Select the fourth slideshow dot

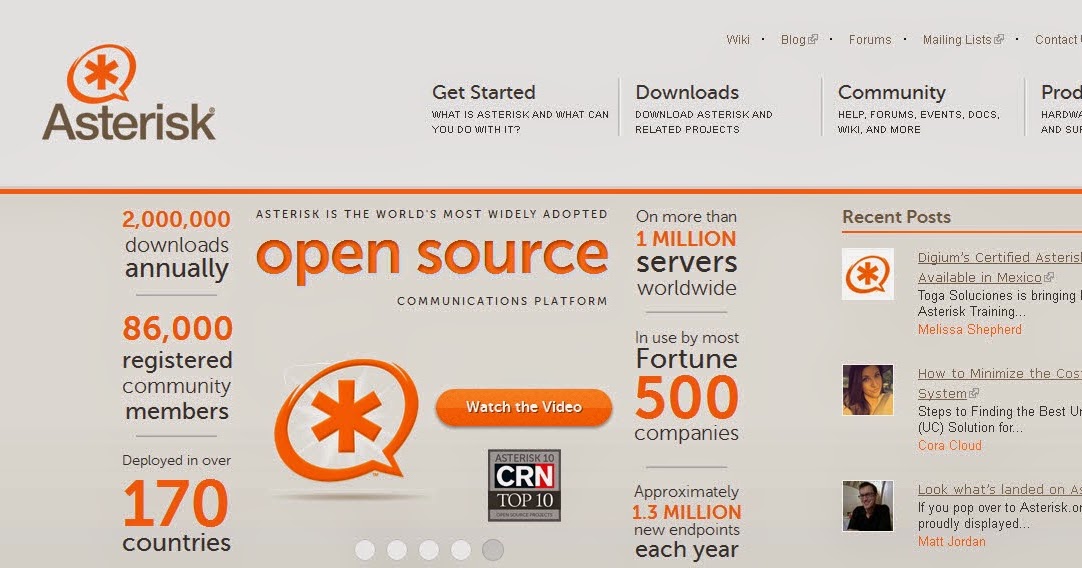point(460,550)
